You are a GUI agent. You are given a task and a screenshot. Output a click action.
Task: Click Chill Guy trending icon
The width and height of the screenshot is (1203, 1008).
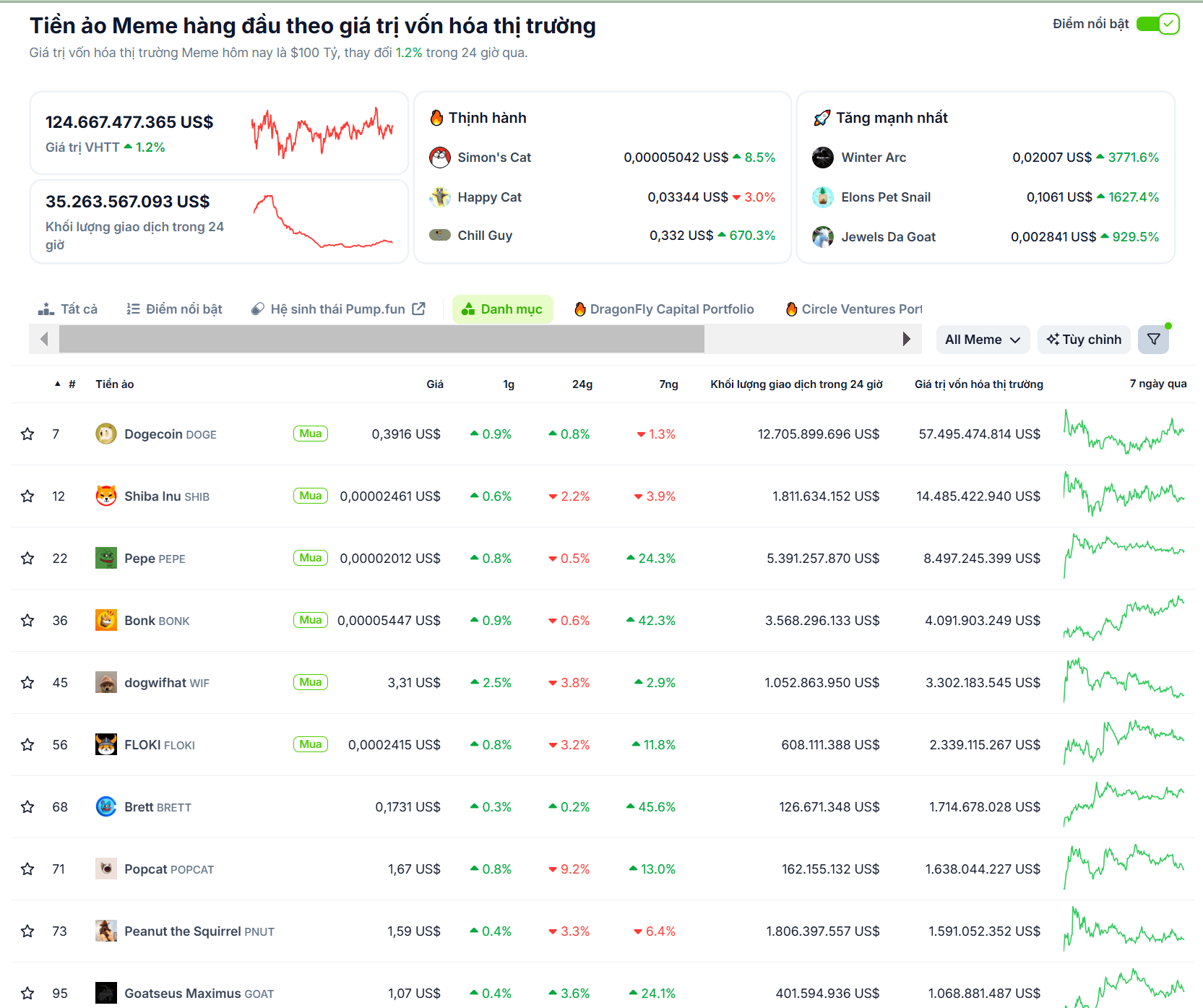tap(440, 235)
